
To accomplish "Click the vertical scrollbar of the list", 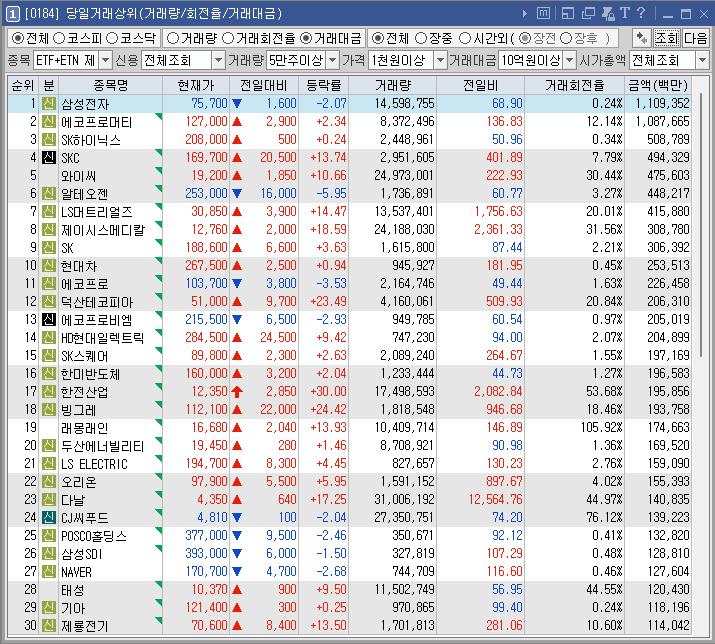I will point(700,226).
